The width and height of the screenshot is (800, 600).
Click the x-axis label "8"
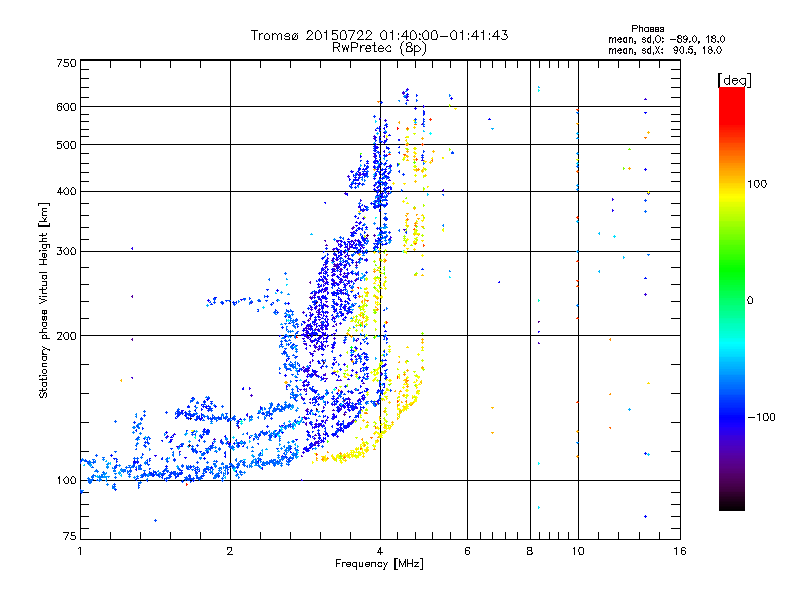pos(530,551)
